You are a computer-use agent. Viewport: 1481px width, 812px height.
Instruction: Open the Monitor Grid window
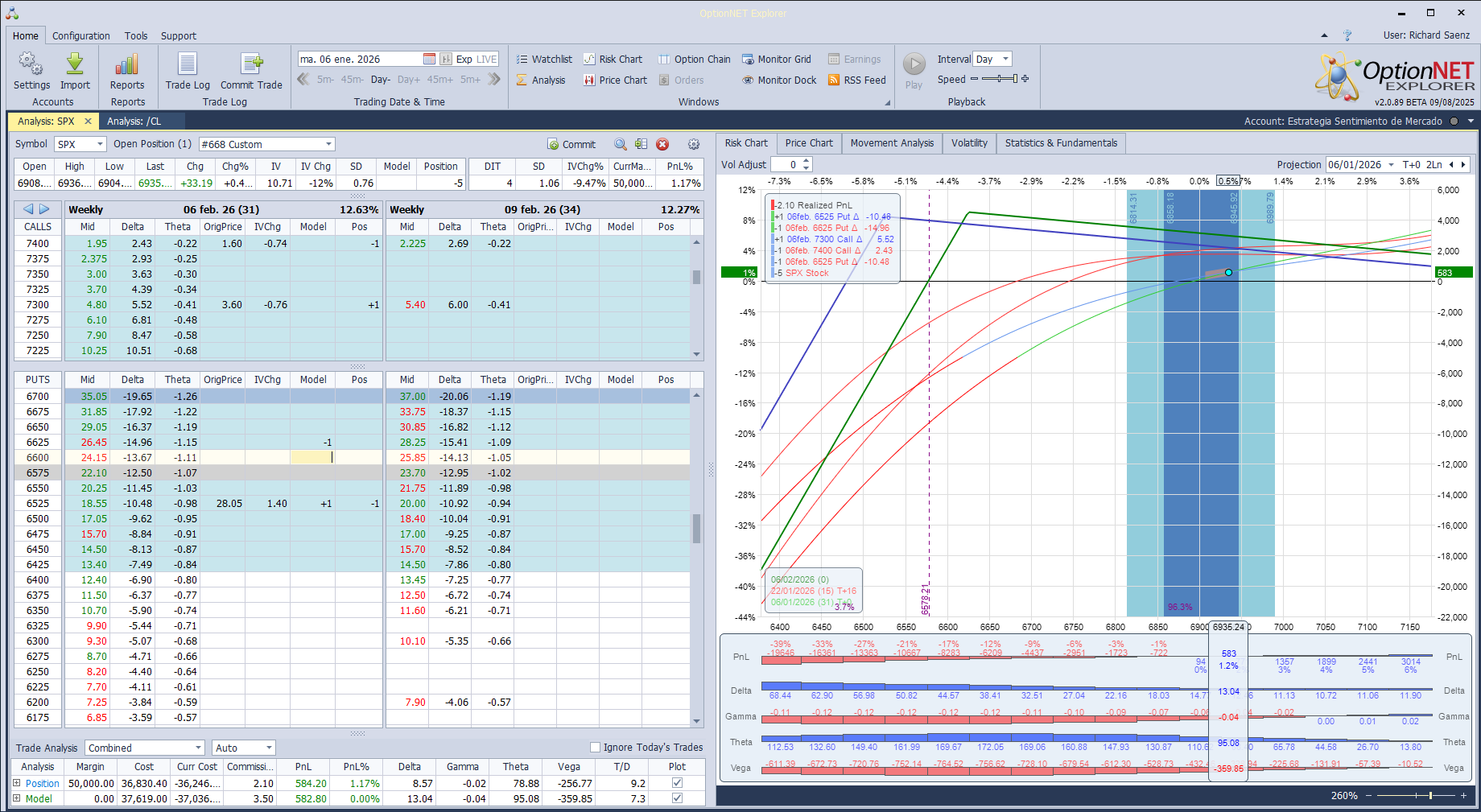point(777,59)
